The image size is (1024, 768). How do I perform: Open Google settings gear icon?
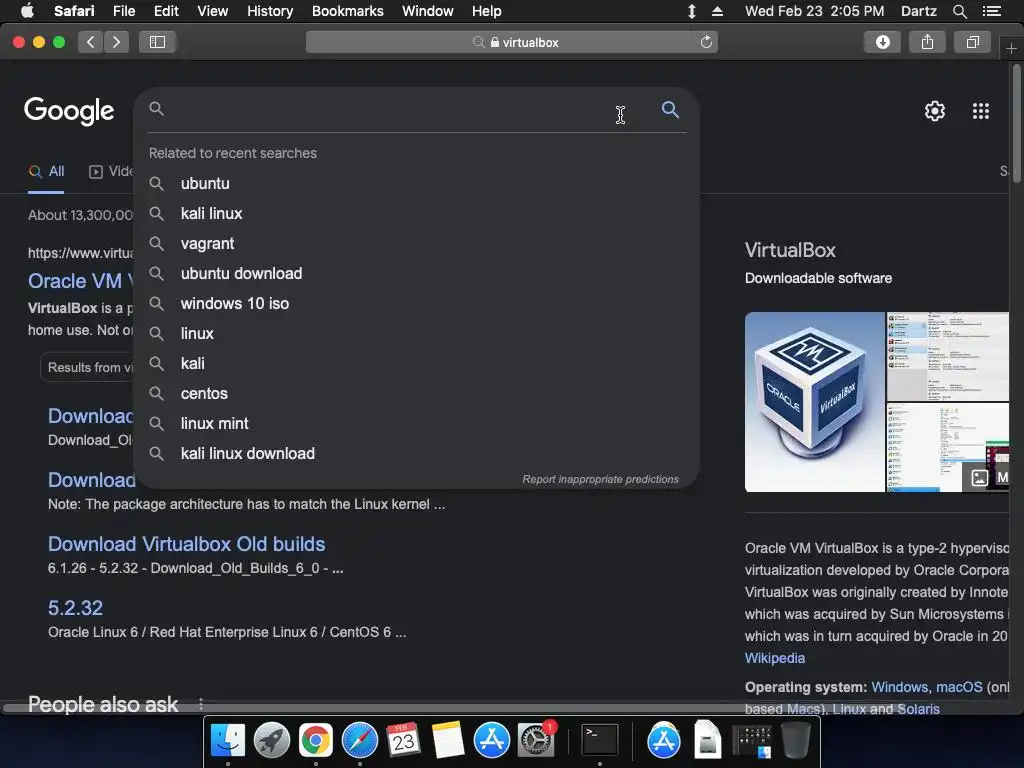935,111
